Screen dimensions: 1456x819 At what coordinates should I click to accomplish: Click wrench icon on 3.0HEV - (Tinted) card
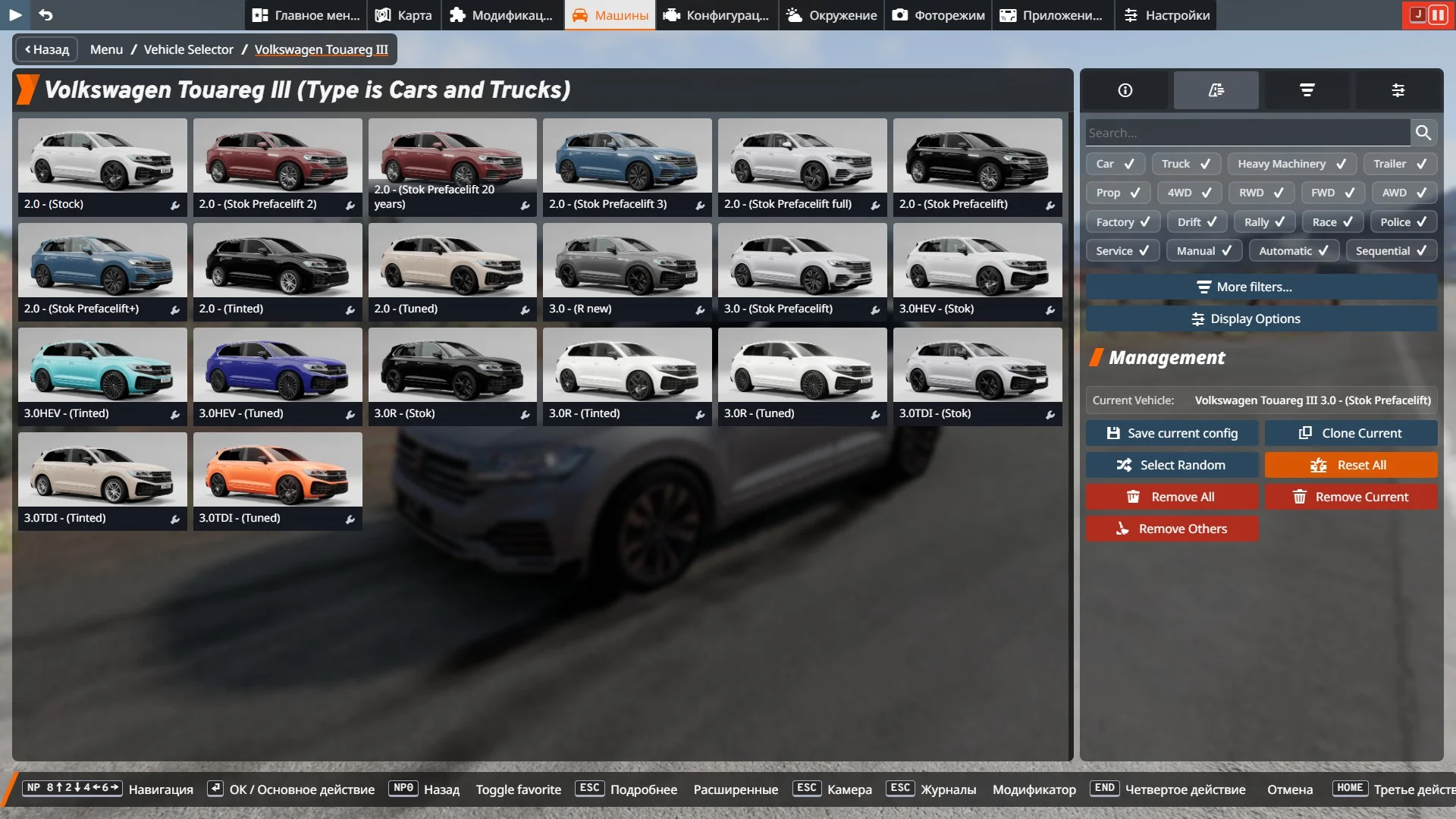[x=175, y=415]
